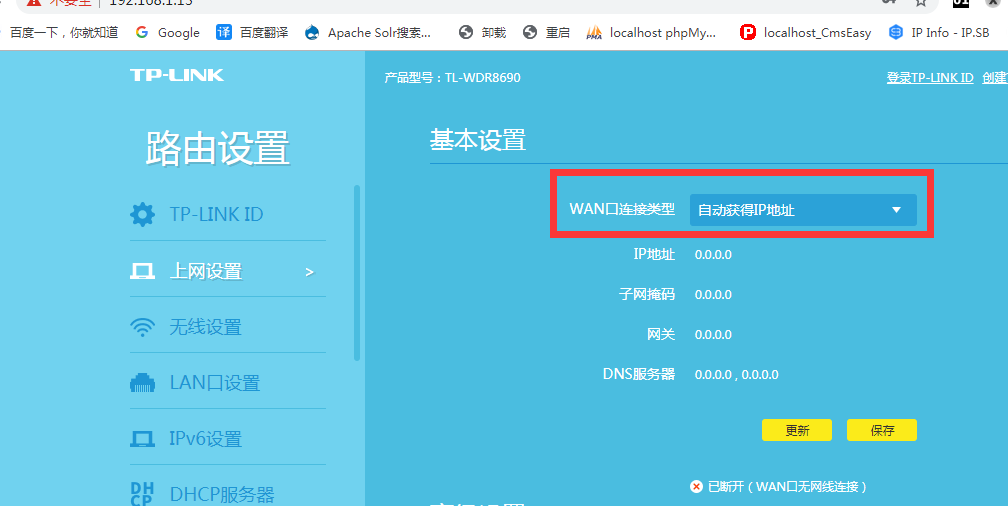This screenshot has height=506, width=1008.
Task: Click the 产品型号：TL-WDR8690 text
Action: (453, 78)
